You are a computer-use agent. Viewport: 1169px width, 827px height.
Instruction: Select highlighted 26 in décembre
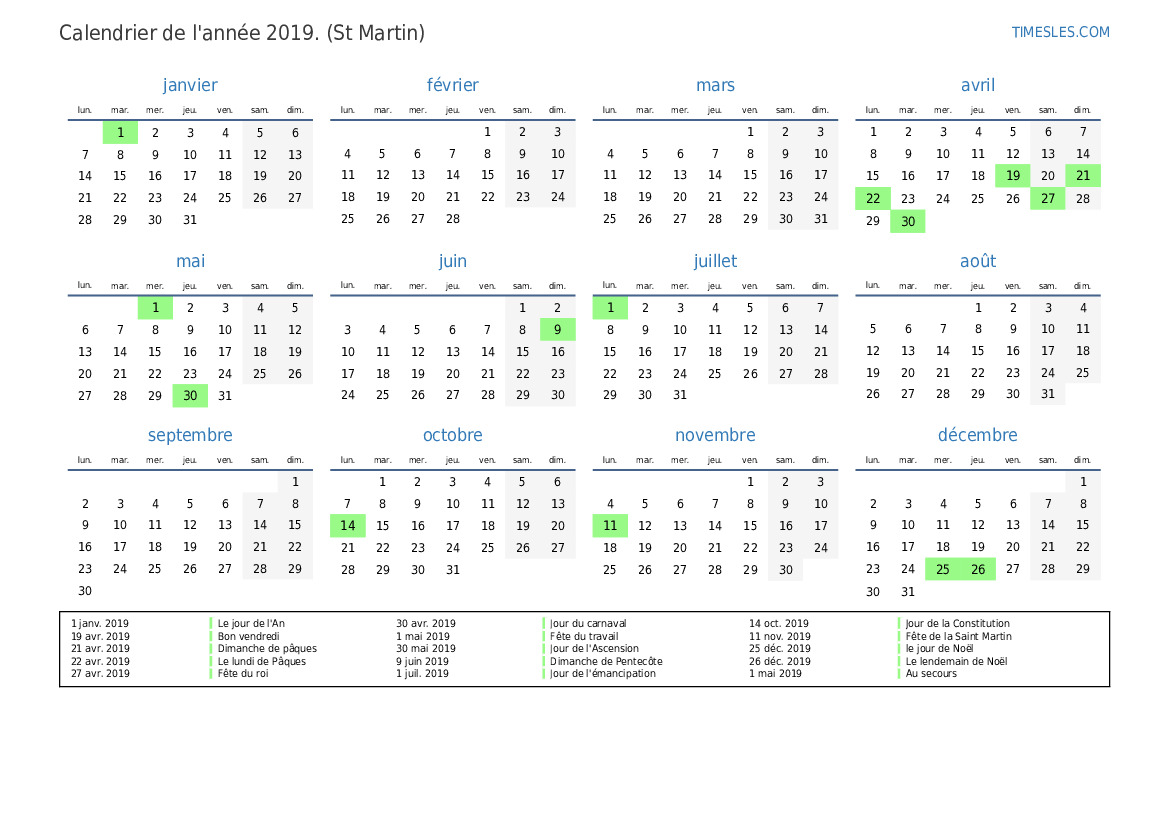tap(977, 570)
